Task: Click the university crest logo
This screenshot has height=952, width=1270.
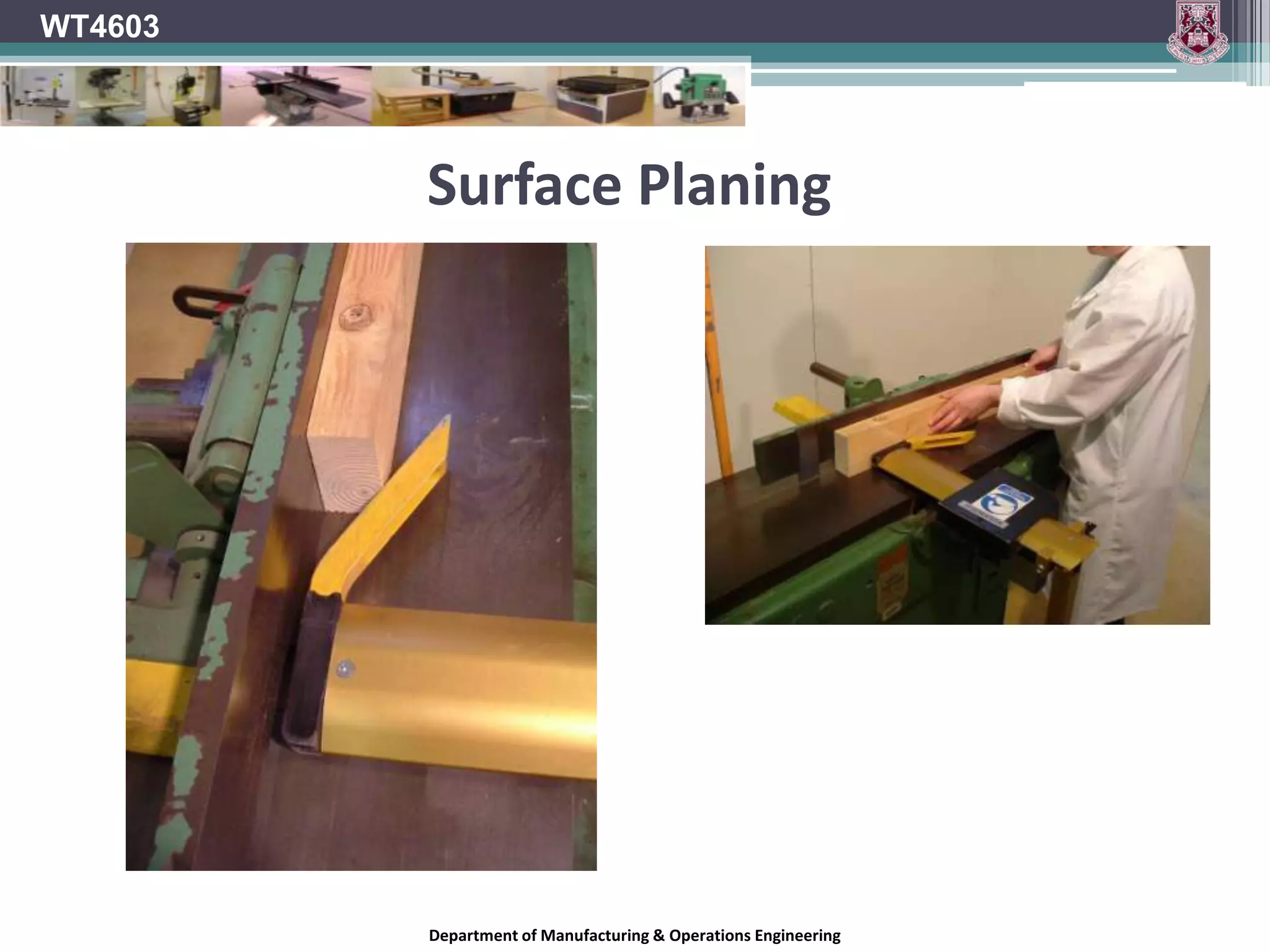Action: coord(1197,32)
